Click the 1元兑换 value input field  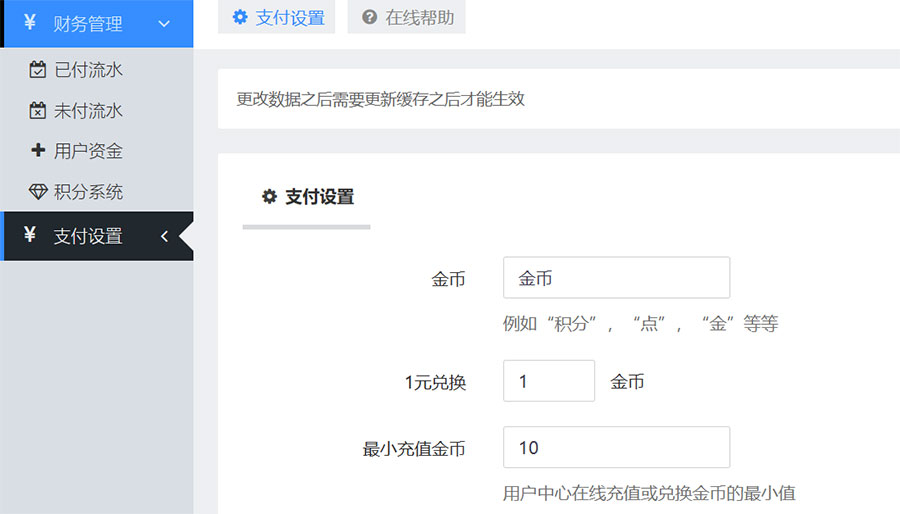click(x=549, y=381)
